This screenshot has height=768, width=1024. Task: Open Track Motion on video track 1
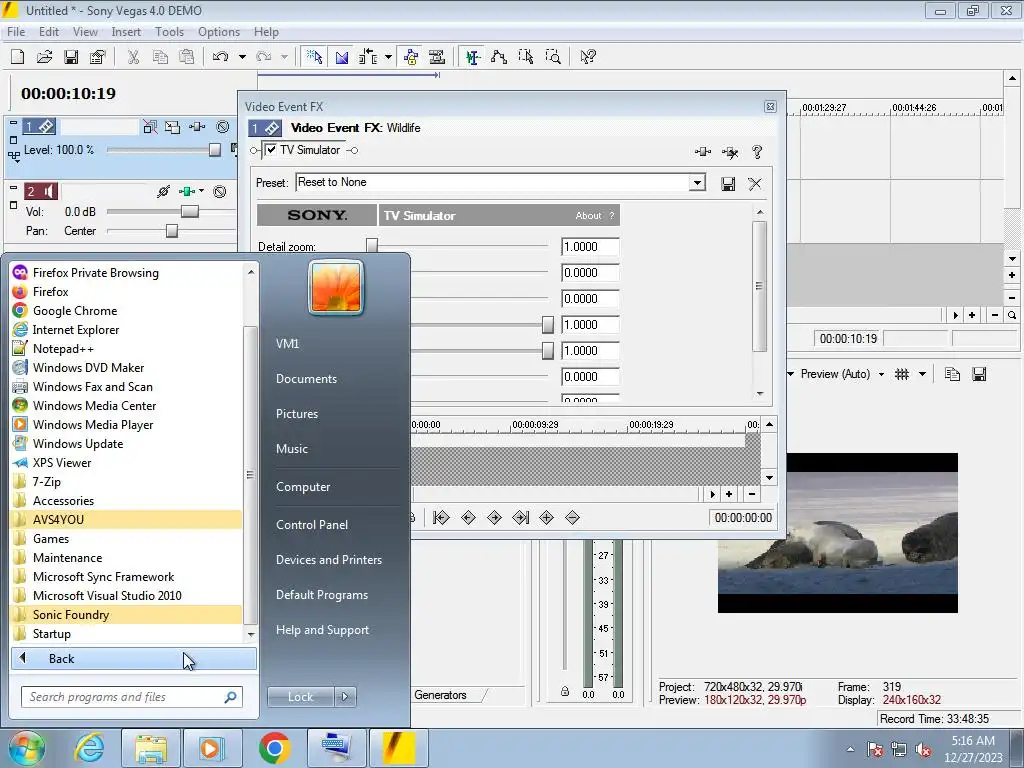(x=172, y=127)
